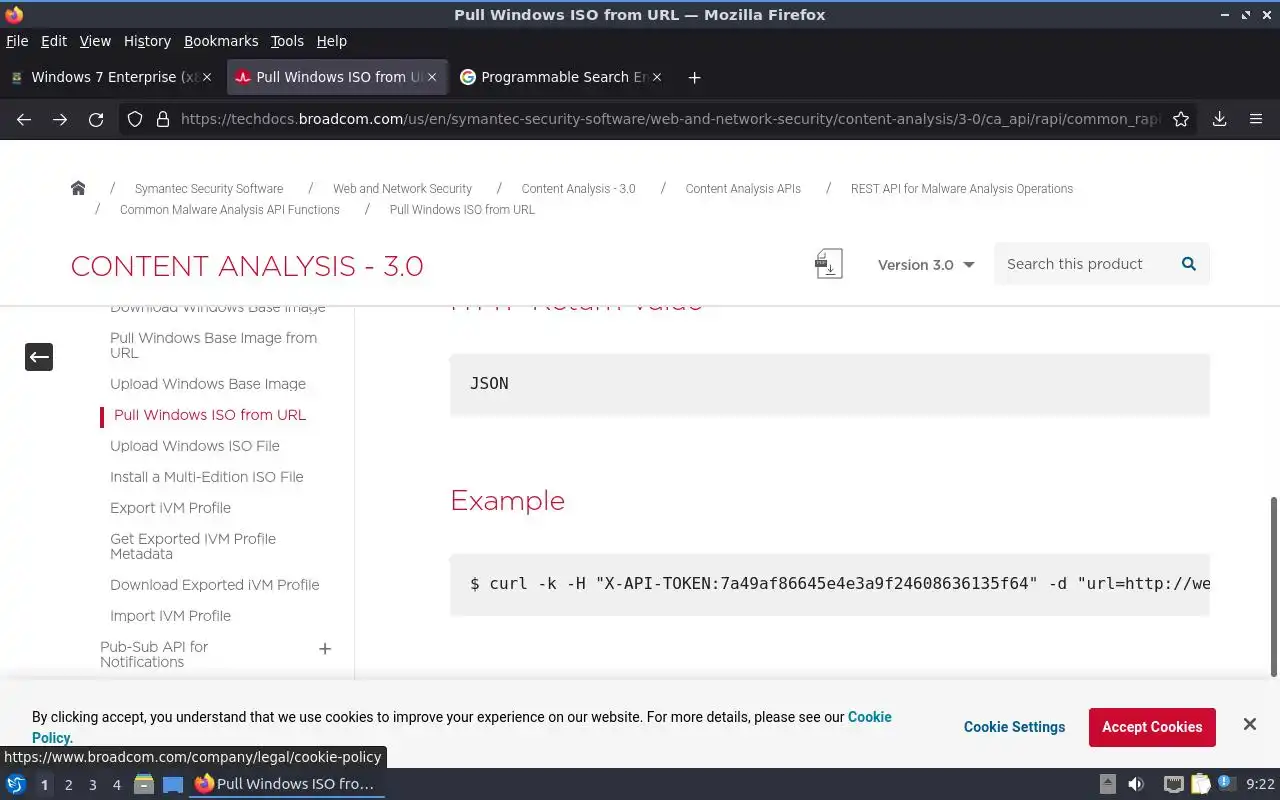
Task: Open the network tray icon
Action: pos(1174,785)
